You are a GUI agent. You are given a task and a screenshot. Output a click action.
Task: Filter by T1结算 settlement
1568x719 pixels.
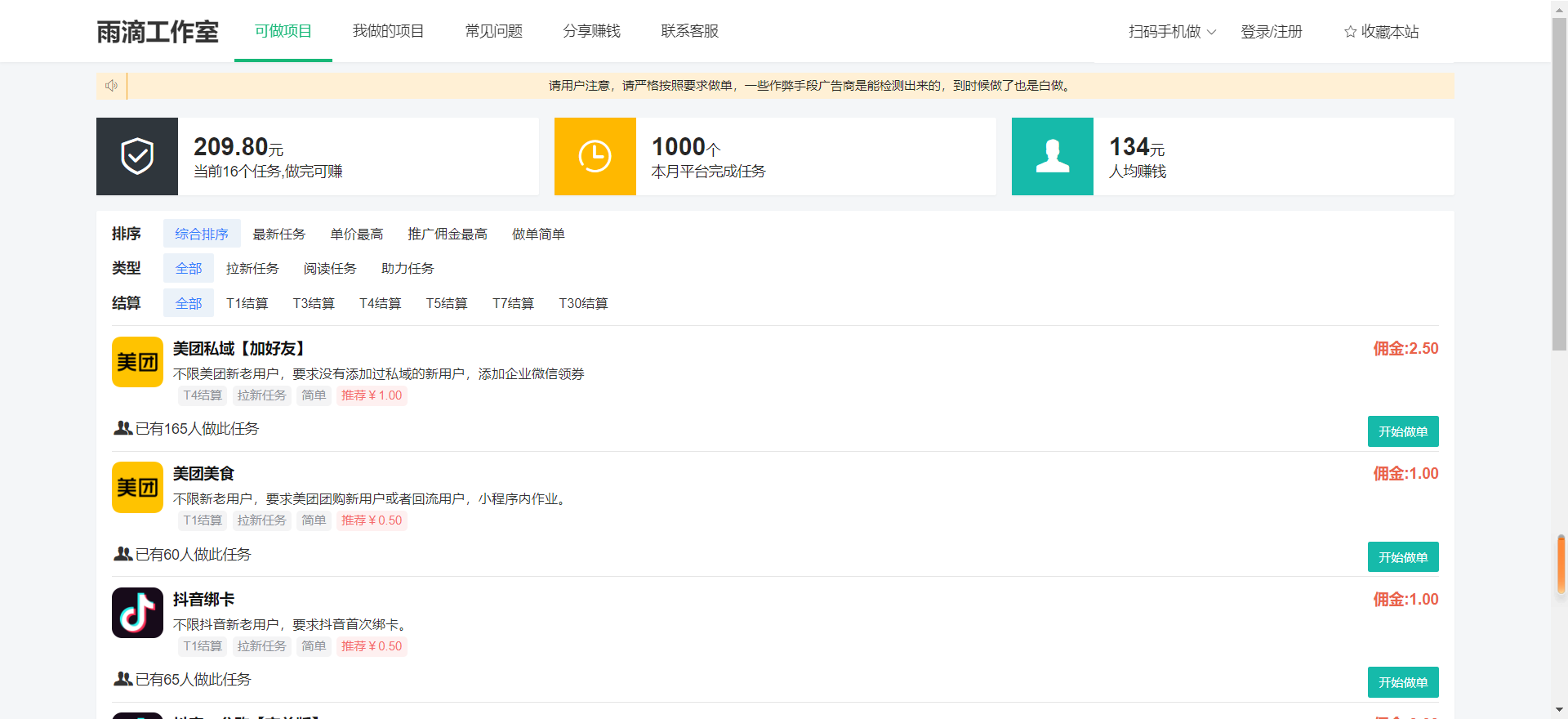[247, 303]
